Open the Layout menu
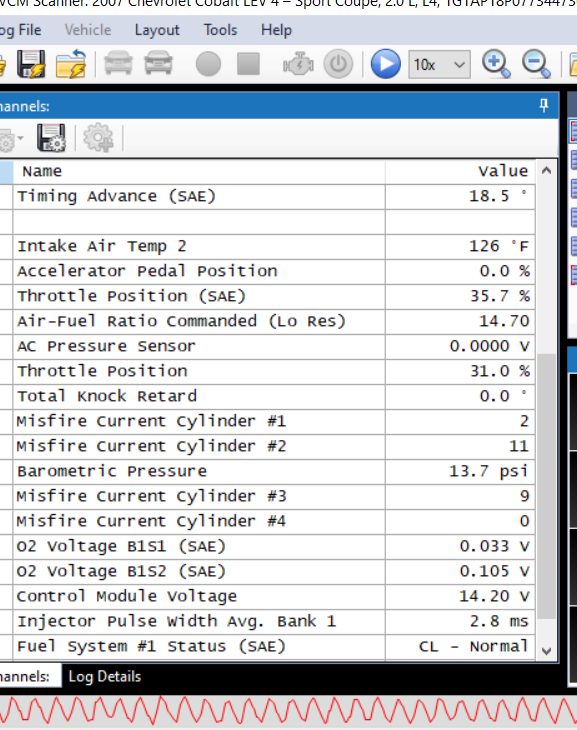The height and width of the screenshot is (730, 577). [x=157, y=30]
